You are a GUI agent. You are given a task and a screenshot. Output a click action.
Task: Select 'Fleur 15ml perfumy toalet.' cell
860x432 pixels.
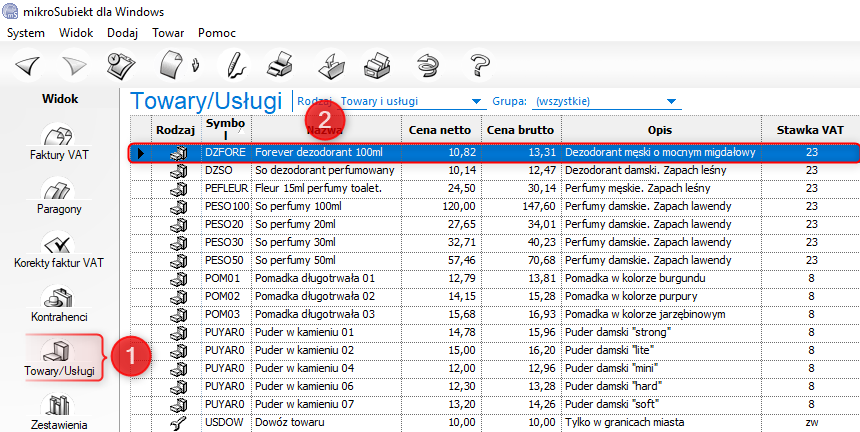(x=326, y=189)
